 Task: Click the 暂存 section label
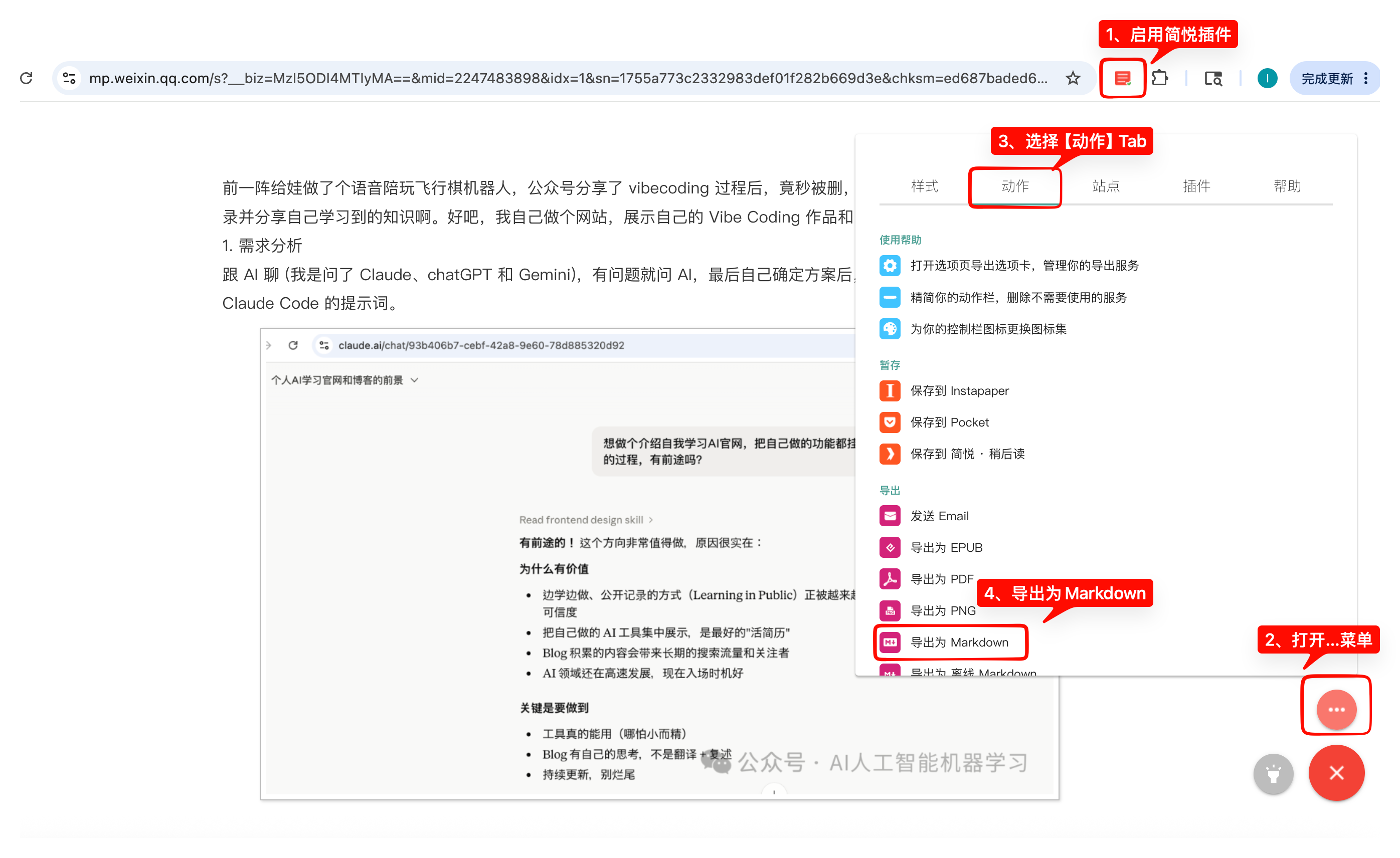890,364
